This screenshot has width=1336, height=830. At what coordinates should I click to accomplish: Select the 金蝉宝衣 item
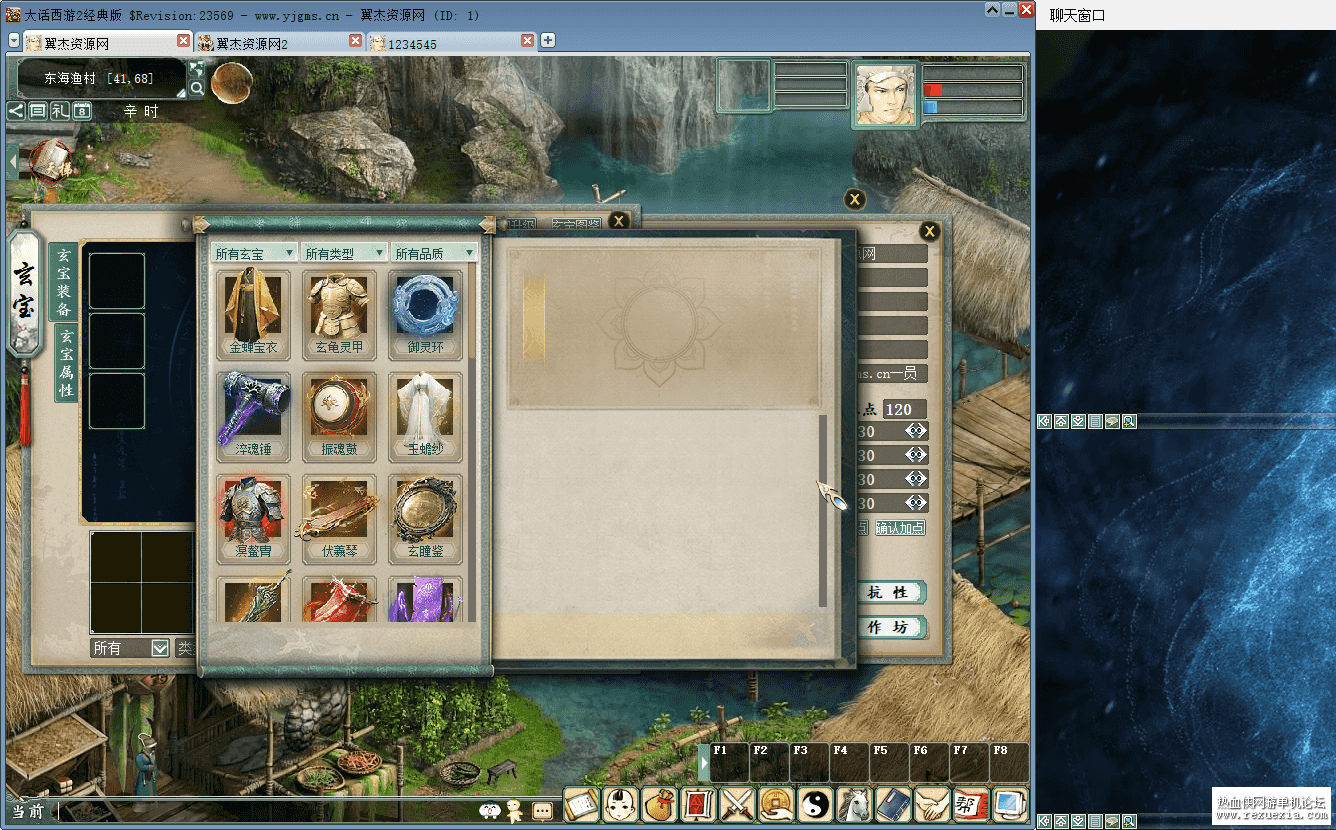tap(253, 315)
